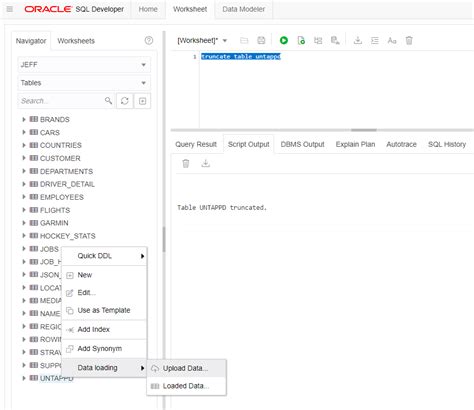
Task: Click 'Table UNTAPPD truncated.' output text
Action: [x=222, y=207]
